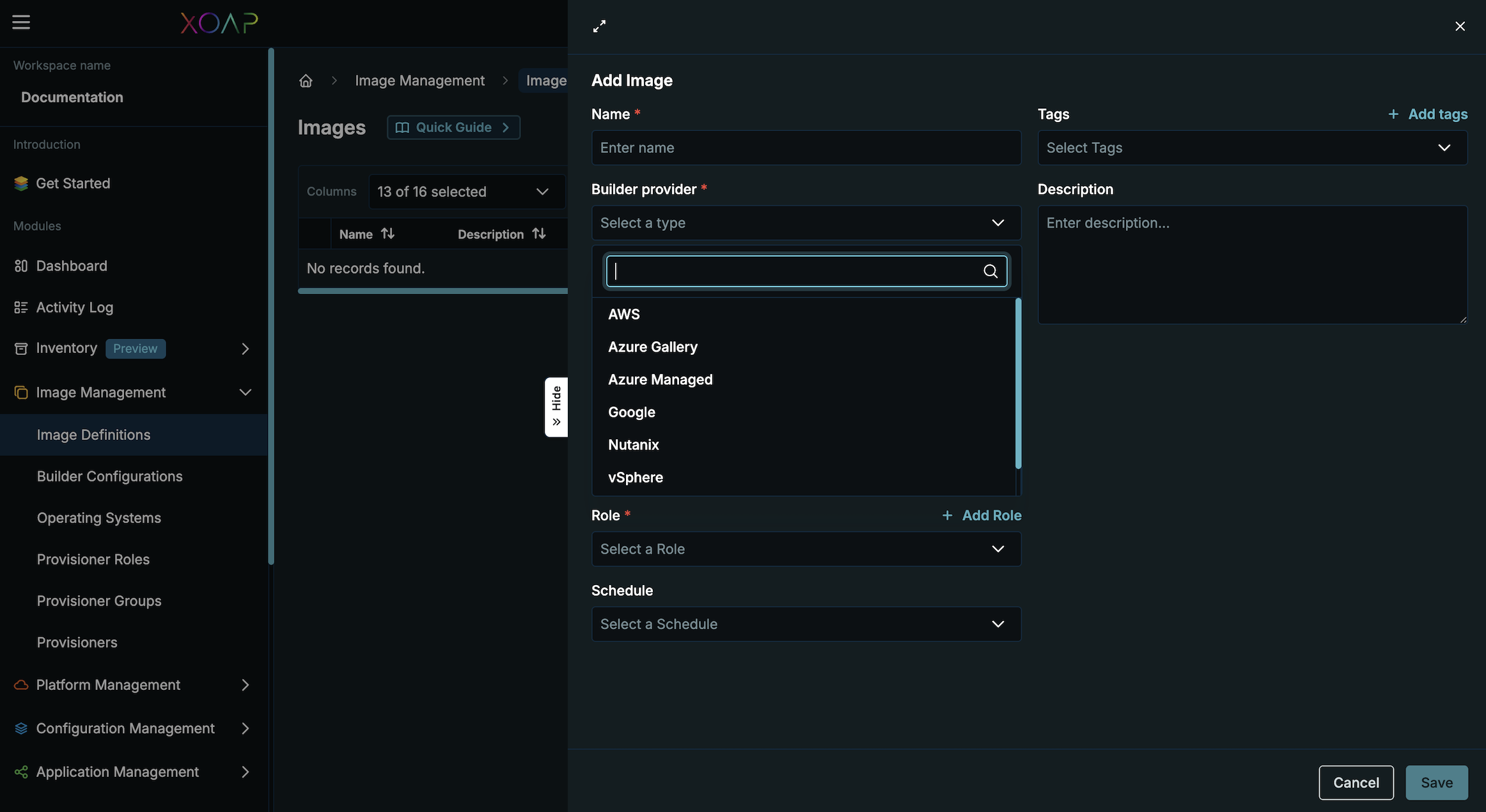Open the Select a Role dropdown
Viewport: 1486px width, 812px height.
point(806,549)
